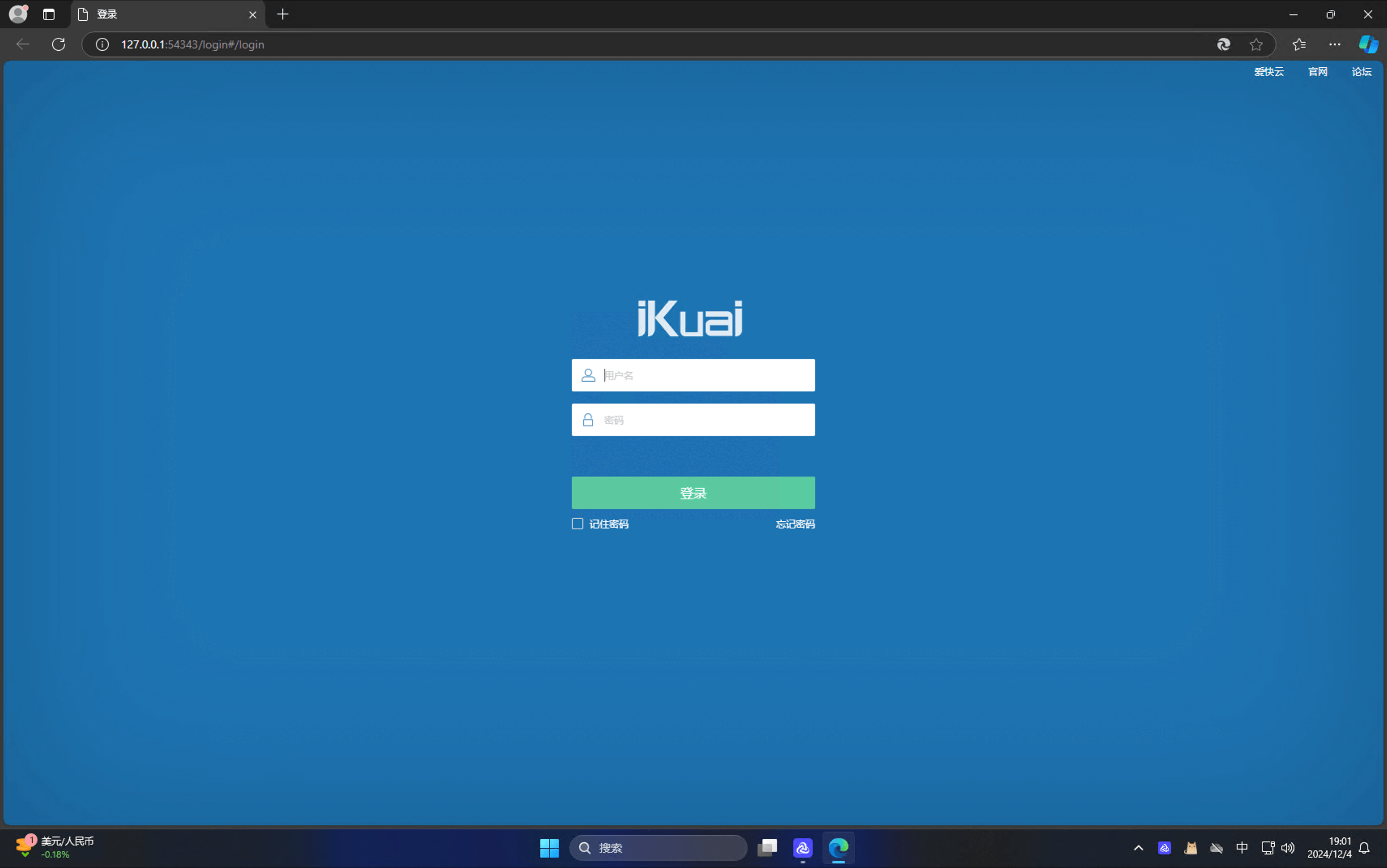1387x868 pixels.
Task: Toggle the 中 input method indicator
Action: click(1242, 848)
